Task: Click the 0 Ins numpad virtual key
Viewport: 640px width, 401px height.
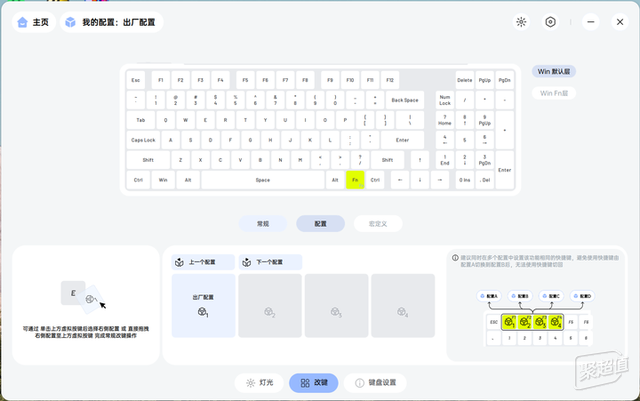Action: pyautogui.click(x=464, y=180)
